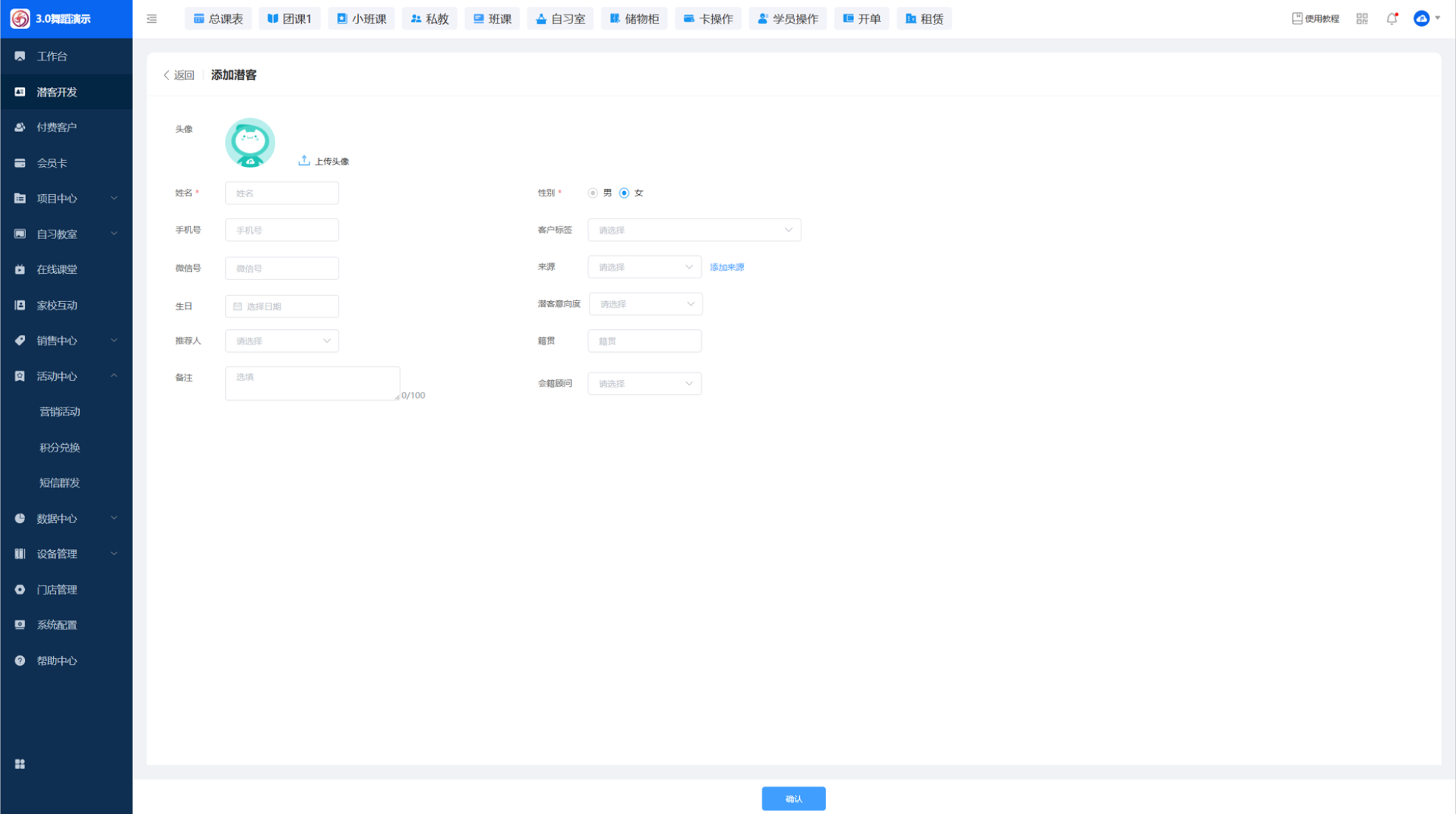
Task: Click the hamburger menu collapse icon
Action: pyautogui.click(x=151, y=18)
